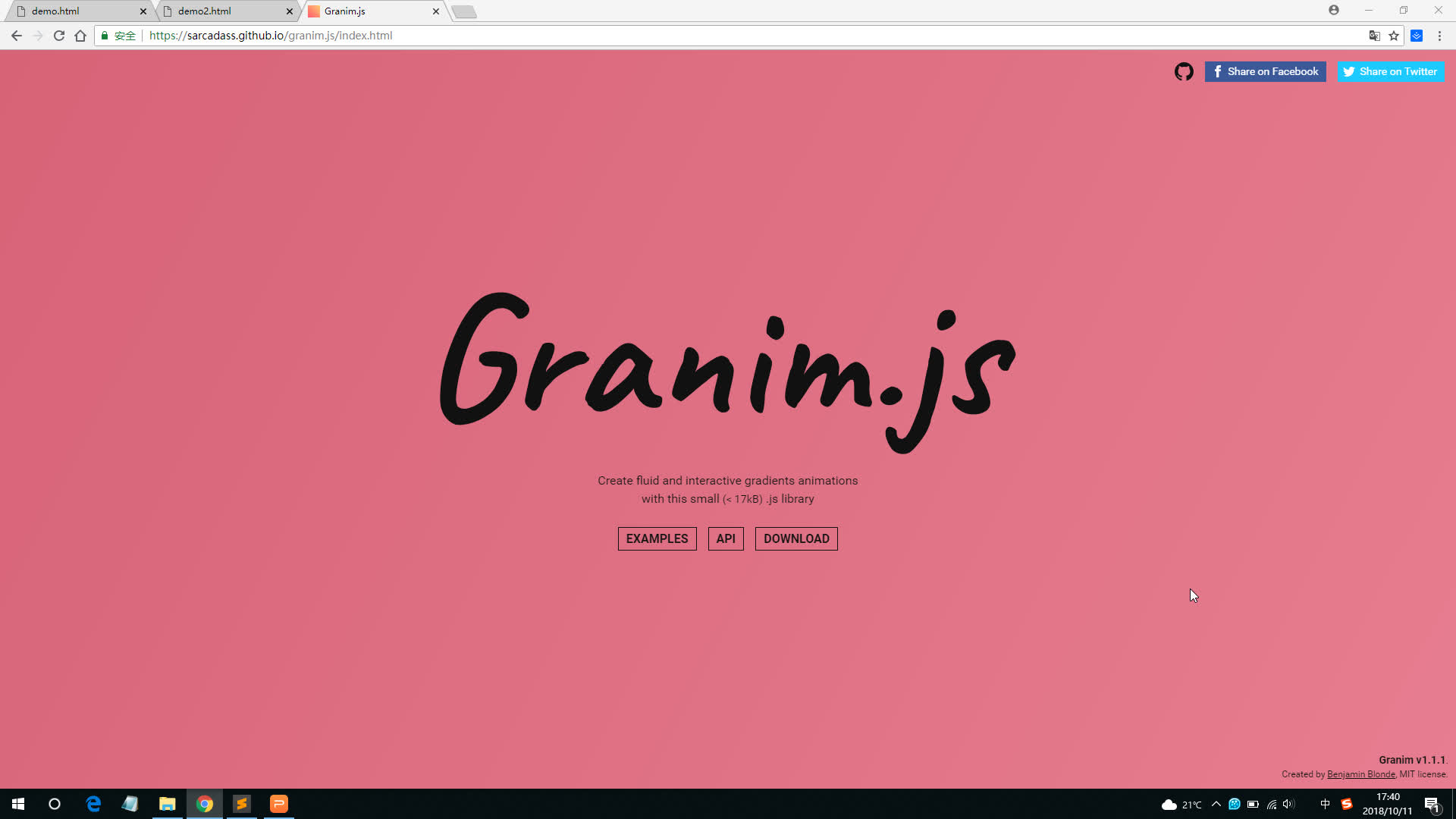Click the GitHub icon in the top right
This screenshot has height=819, width=1456.
click(1184, 71)
